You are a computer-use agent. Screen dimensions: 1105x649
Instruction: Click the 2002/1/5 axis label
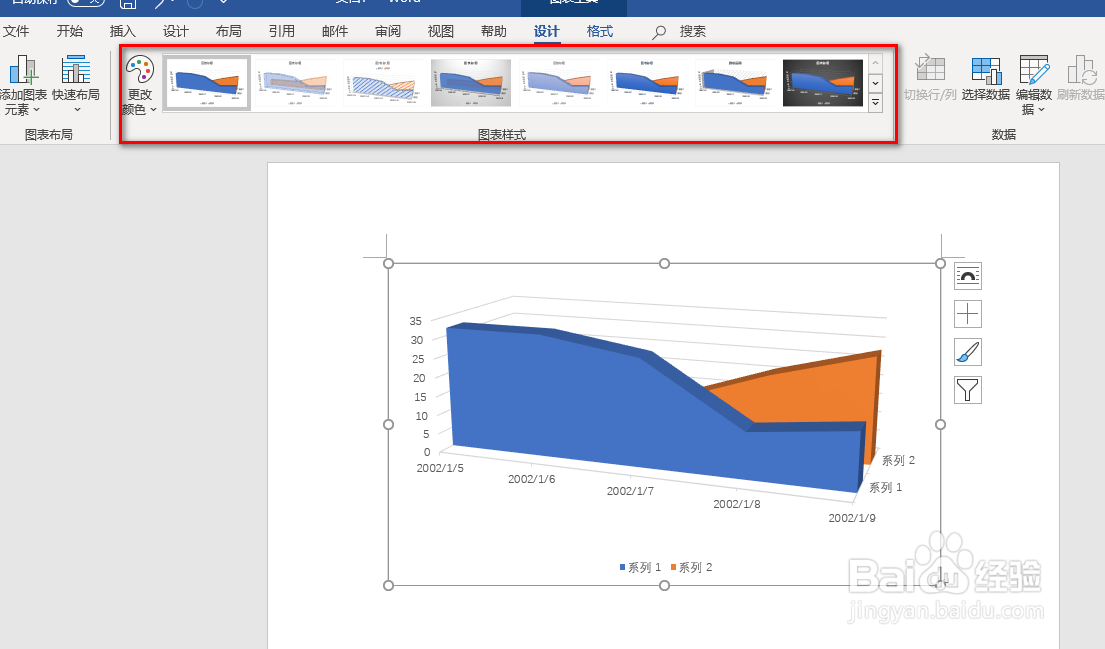tap(440, 468)
